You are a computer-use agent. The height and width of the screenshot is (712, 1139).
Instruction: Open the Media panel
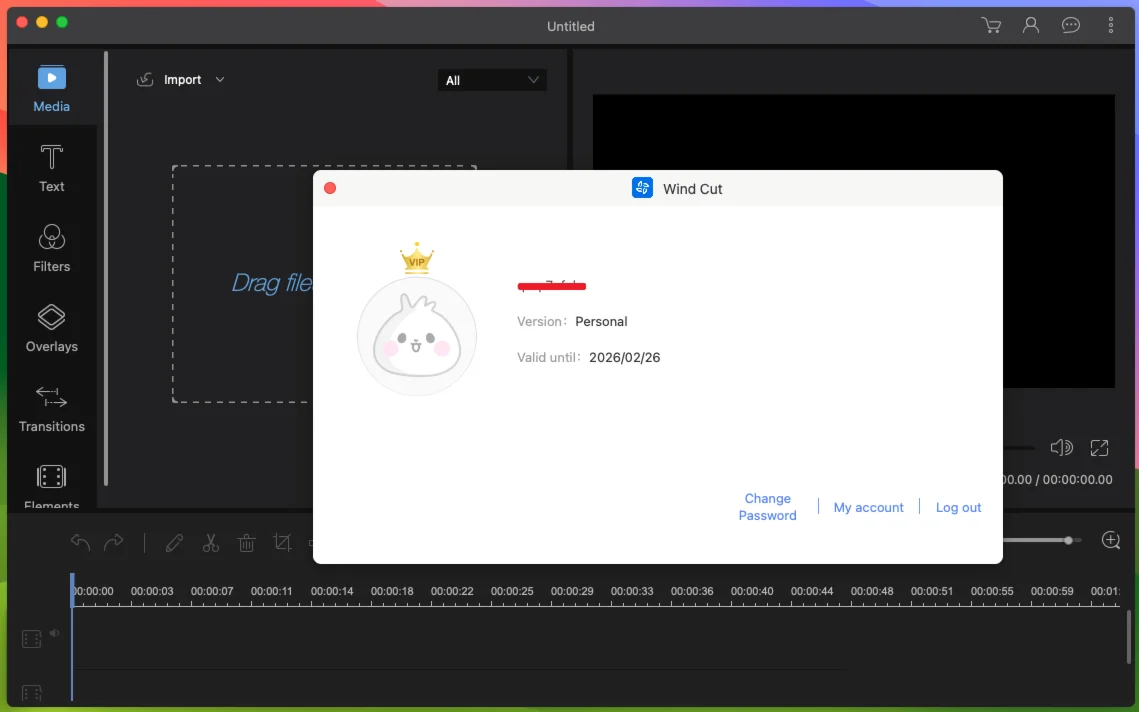pos(52,89)
